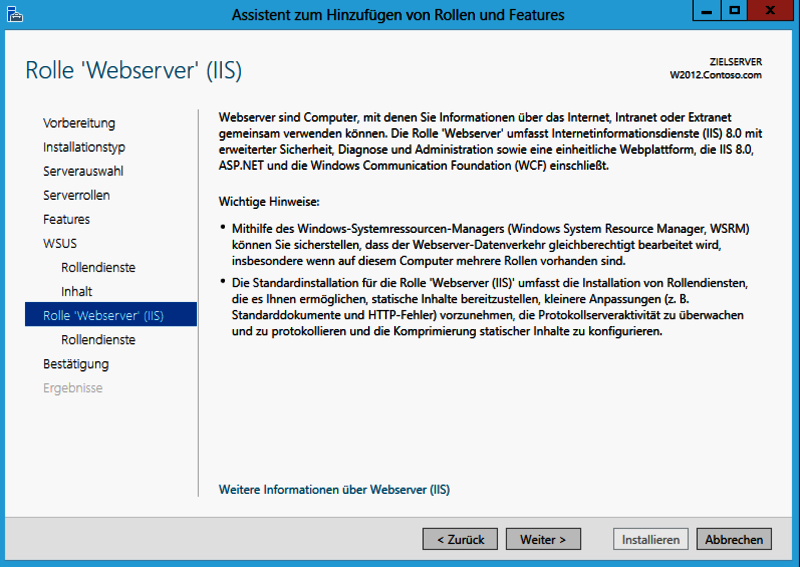800x567 pixels.
Task: Click the W2012.Contoso.com server name
Action: click(x=716, y=75)
